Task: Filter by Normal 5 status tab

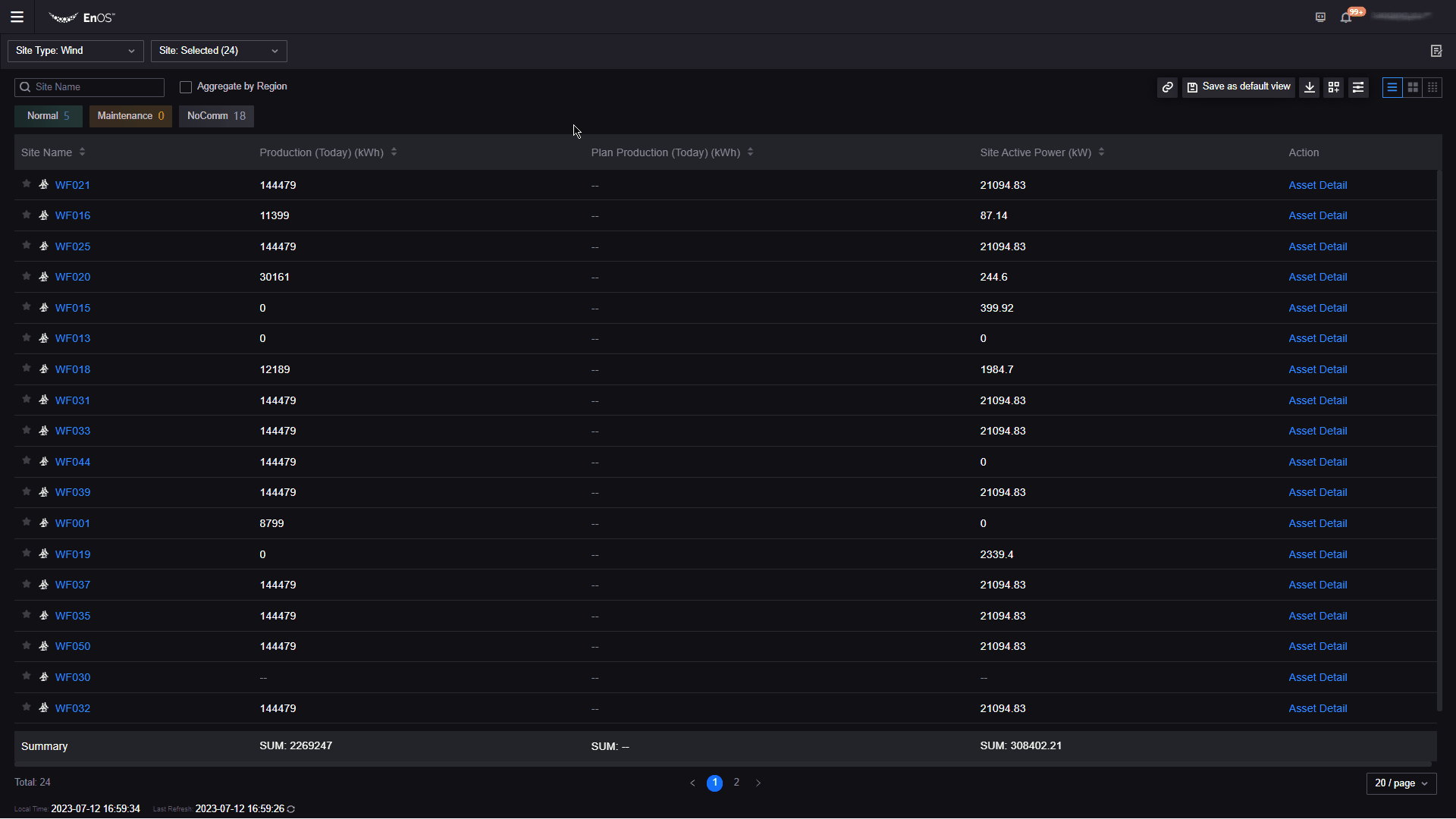Action: click(49, 116)
